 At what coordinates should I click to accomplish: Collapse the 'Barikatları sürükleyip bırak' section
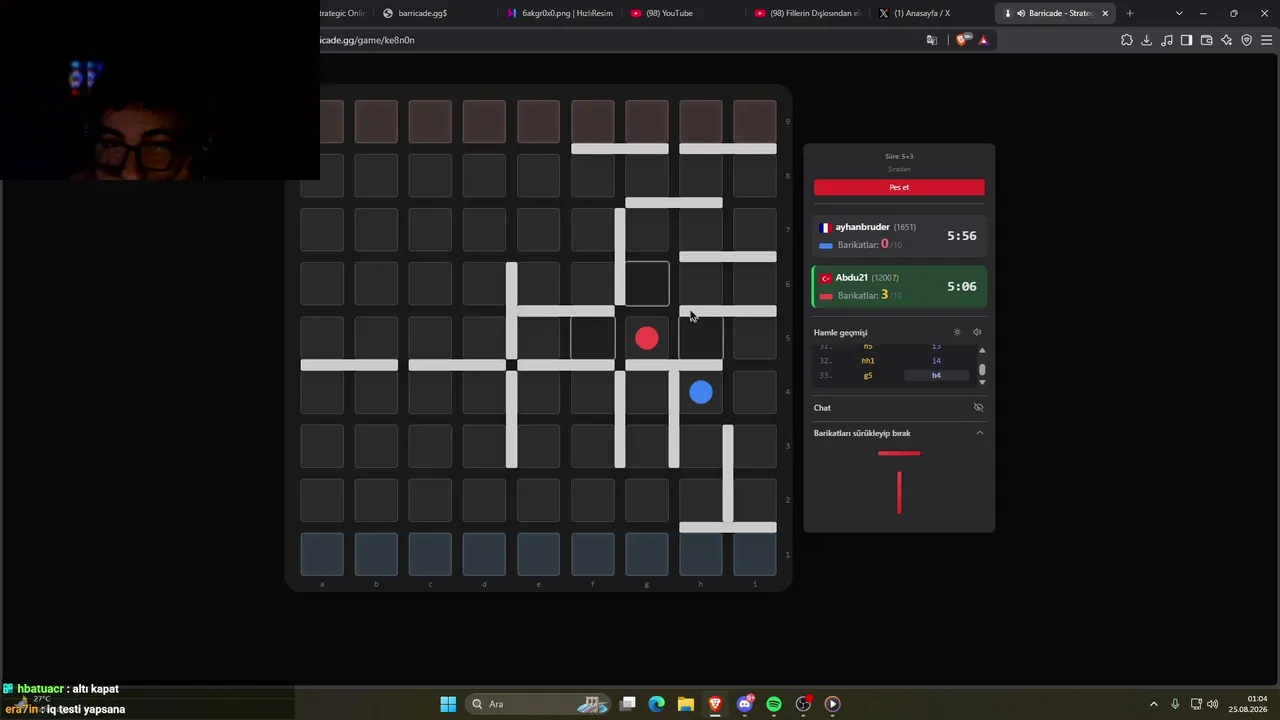click(x=980, y=433)
